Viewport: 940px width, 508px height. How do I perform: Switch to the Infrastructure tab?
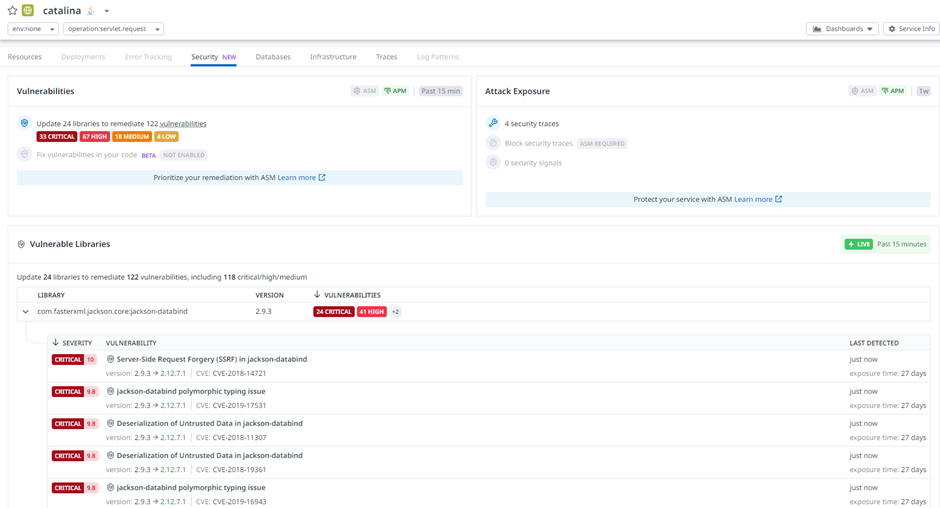click(x=333, y=57)
